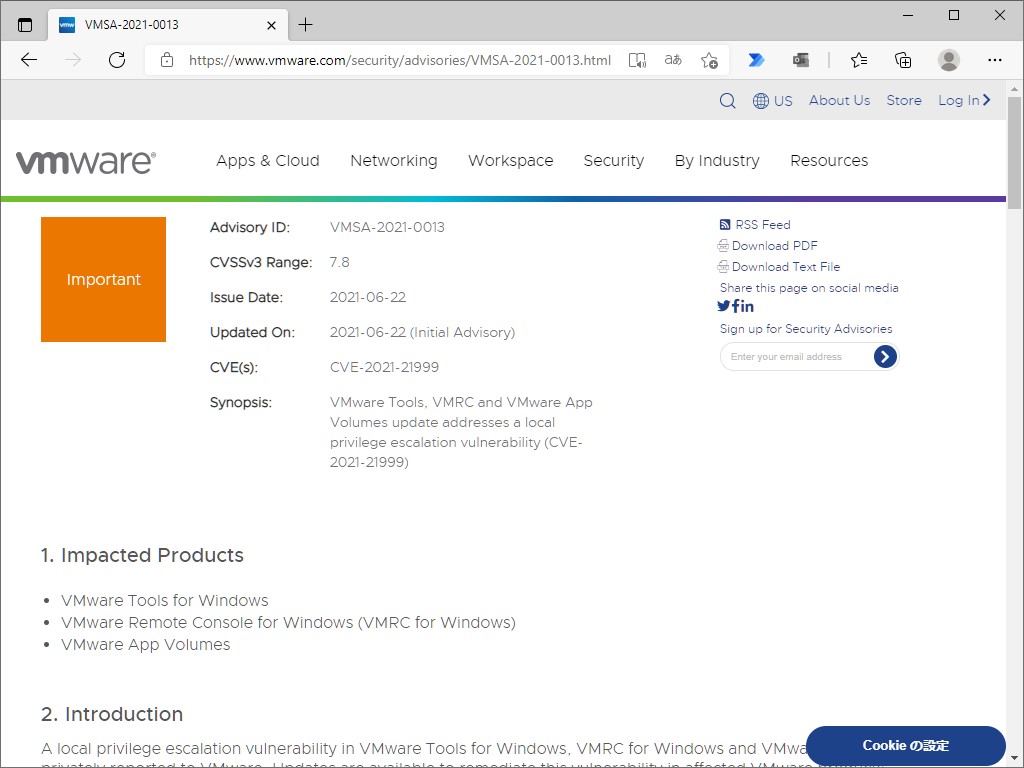Viewport: 1024px width, 768px height.
Task: Click the Twitter share icon
Action: 723,306
